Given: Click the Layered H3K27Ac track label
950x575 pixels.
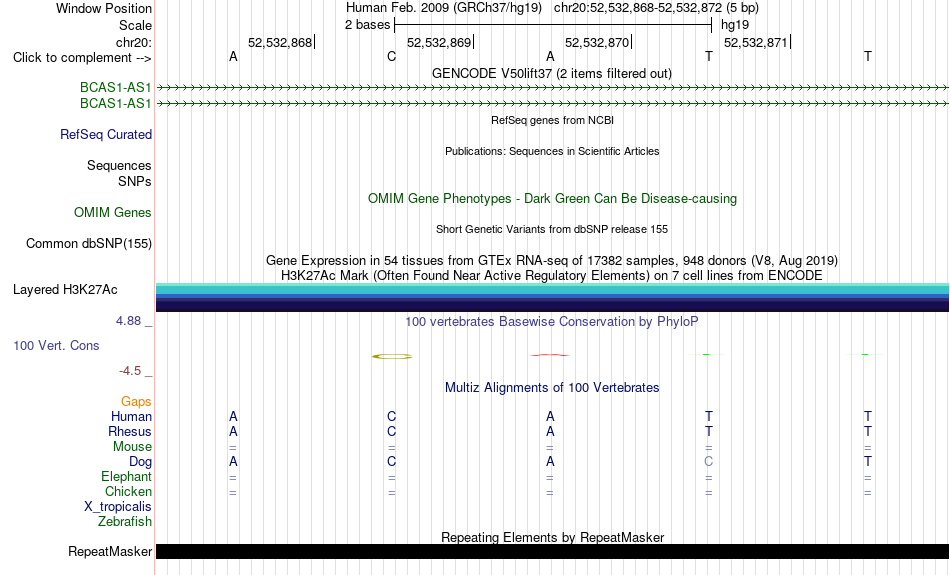Looking at the screenshot, I should [x=65, y=290].
